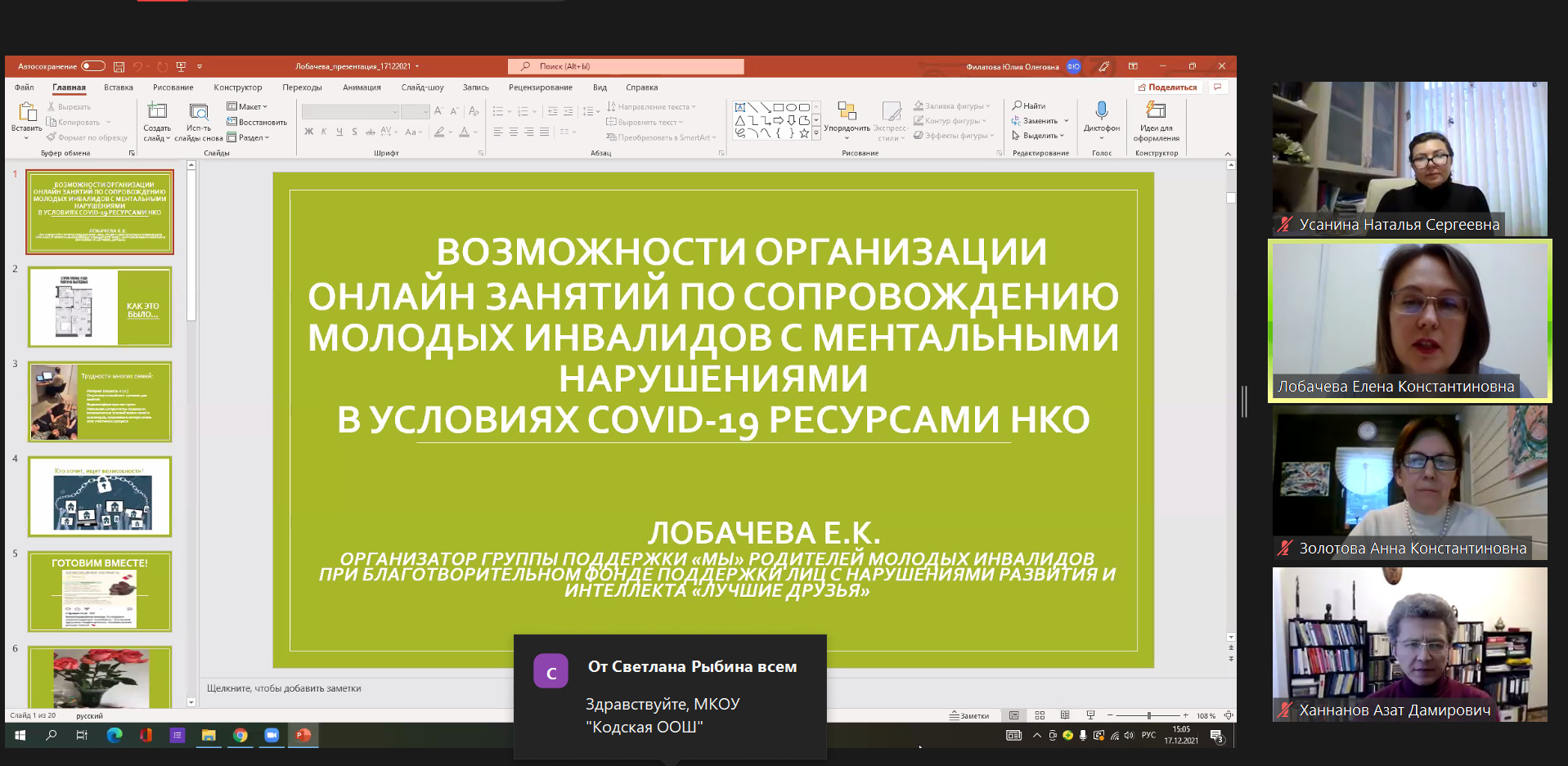Click the Undo arrow icon
This screenshot has height=766, width=1568.
(x=137, y=66)
